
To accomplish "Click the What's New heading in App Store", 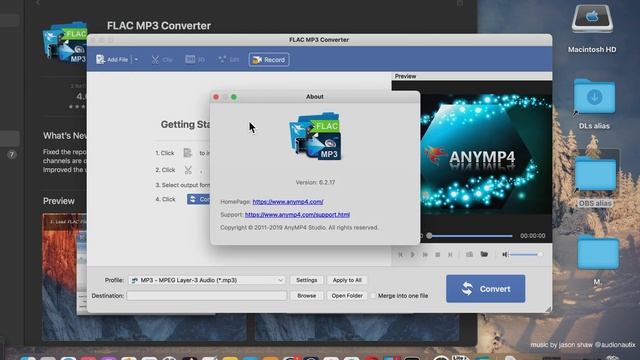I will point(65,136).
